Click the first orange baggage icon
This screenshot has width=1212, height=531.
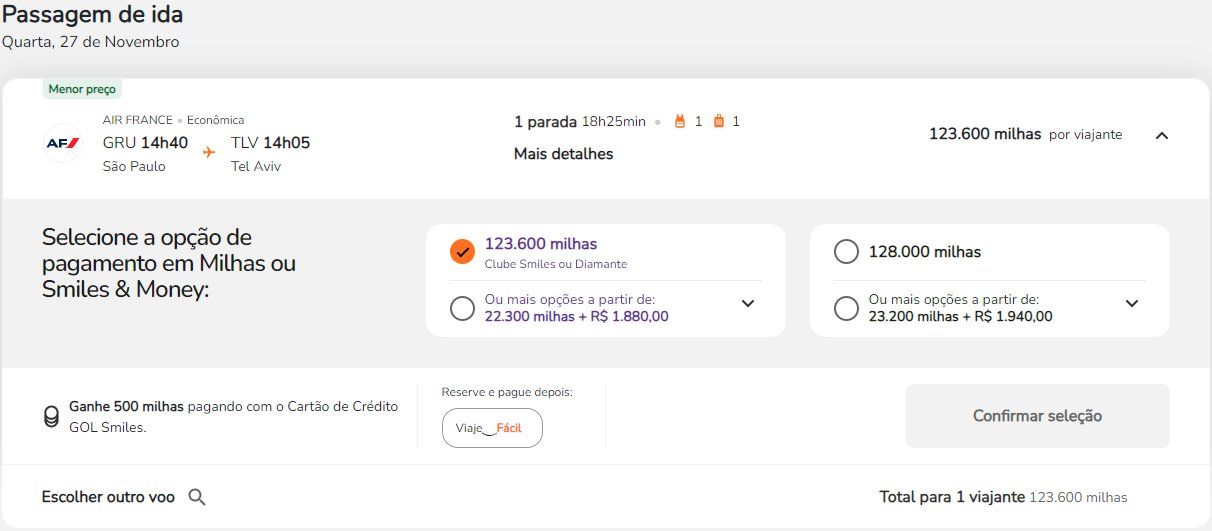click(x=680, y=122)
